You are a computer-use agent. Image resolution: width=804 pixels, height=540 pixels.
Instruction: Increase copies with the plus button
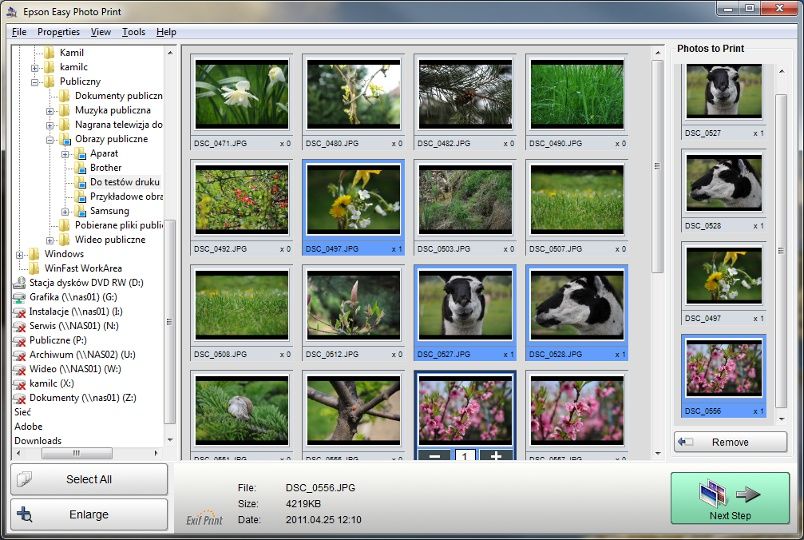[496, 455]
